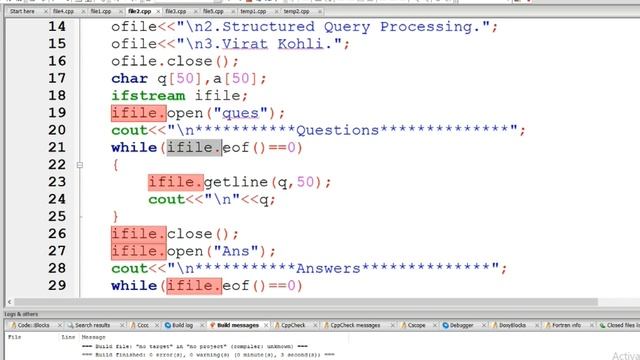Click the Build log tab gear icon
Screen dimensions: 640x360
(x=167, y=325)
